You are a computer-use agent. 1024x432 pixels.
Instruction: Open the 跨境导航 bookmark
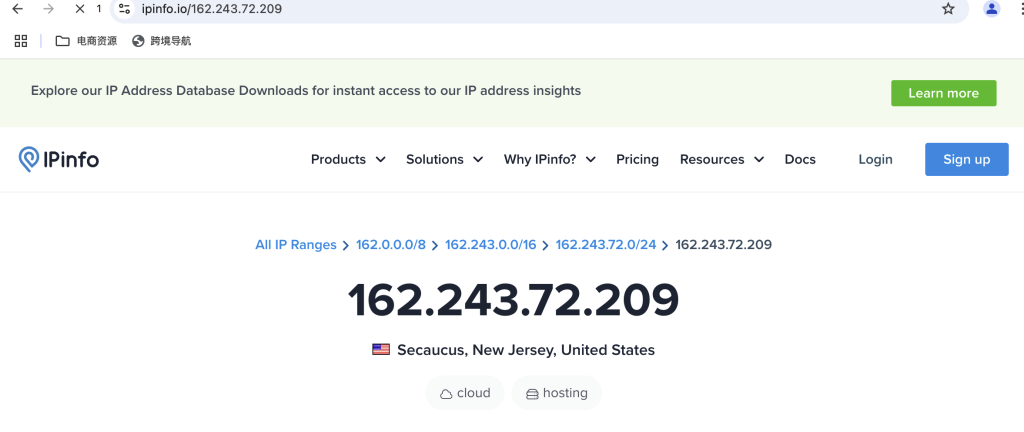pyautogui.click(x=161, y=41)
